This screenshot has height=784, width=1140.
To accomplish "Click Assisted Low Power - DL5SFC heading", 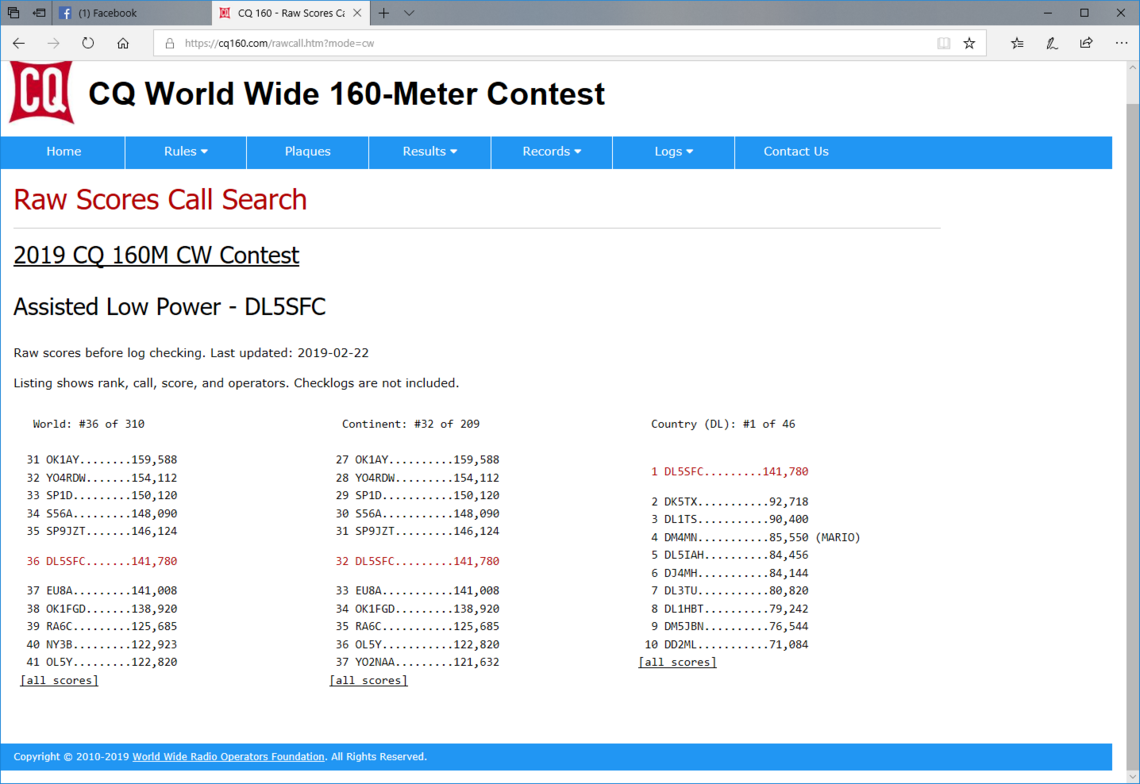I will coord(169,307).
